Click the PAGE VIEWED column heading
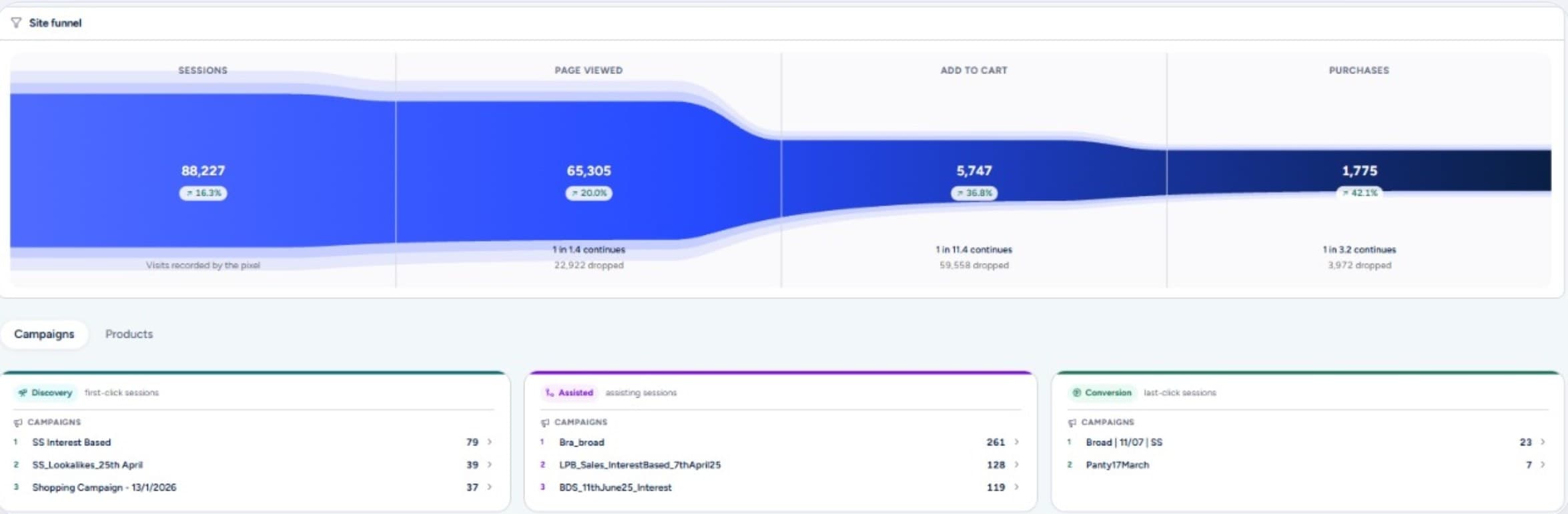 (589, 70)
